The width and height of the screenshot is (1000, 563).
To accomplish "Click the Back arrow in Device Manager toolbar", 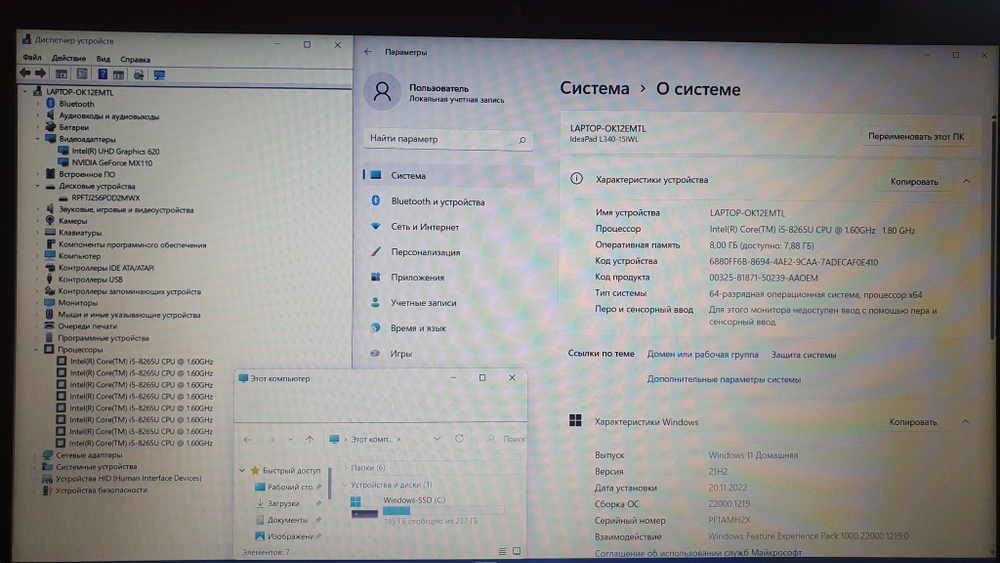I will click(25, 73).
